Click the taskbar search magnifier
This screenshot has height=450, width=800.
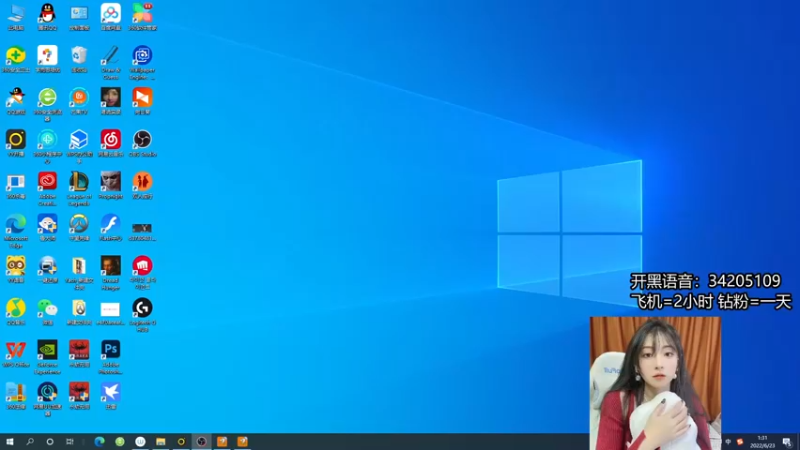pyautogui.click(x=30, y=441)
